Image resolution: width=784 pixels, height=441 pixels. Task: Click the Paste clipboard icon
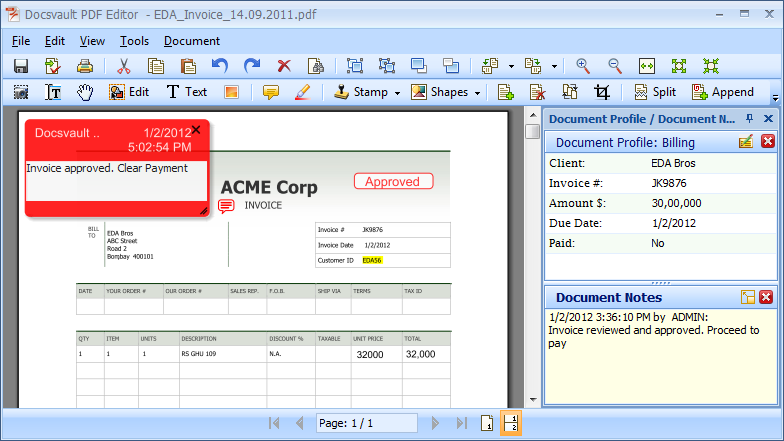[188, 66]
